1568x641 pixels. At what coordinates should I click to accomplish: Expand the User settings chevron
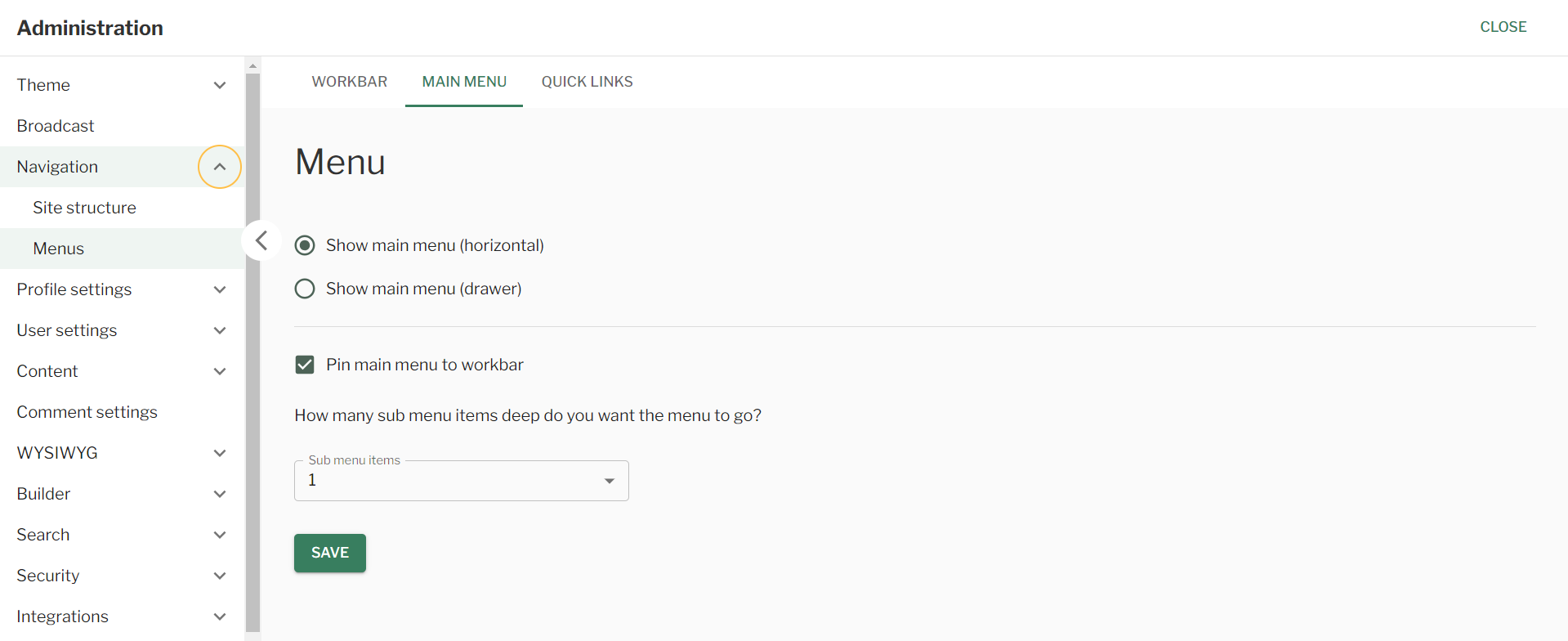pos(220,330)
